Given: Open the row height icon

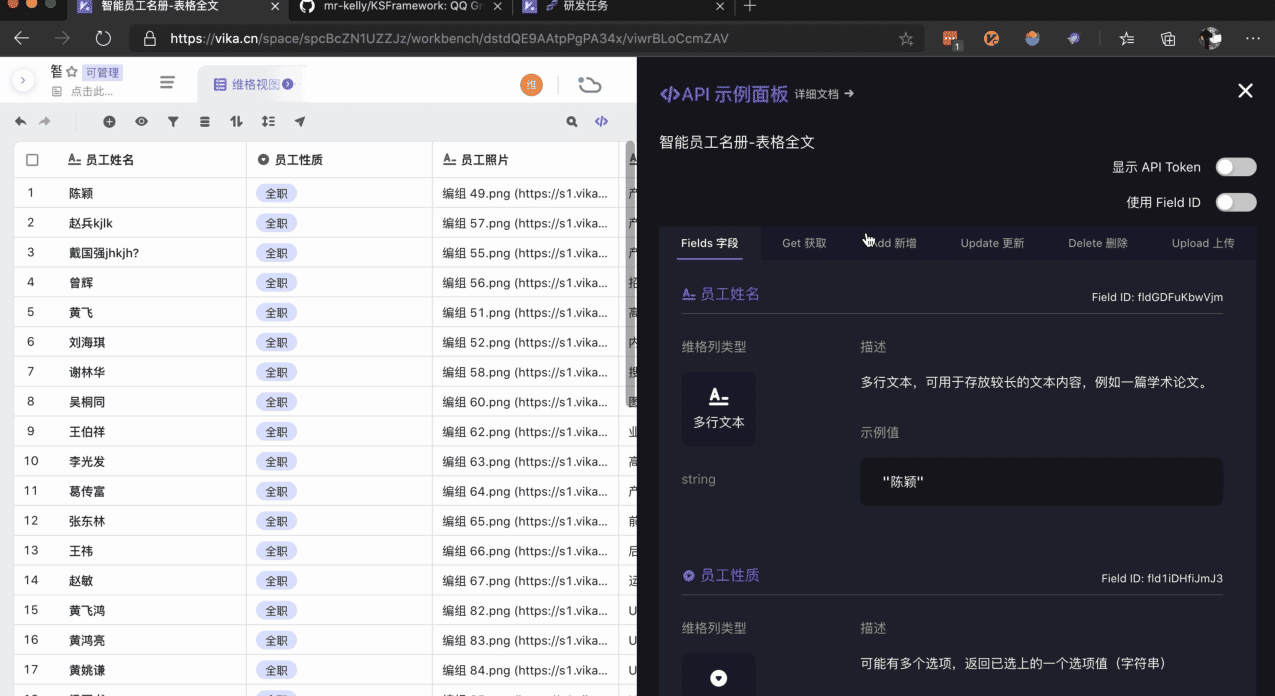Looking at the screenshot, I should click(268, 121).
